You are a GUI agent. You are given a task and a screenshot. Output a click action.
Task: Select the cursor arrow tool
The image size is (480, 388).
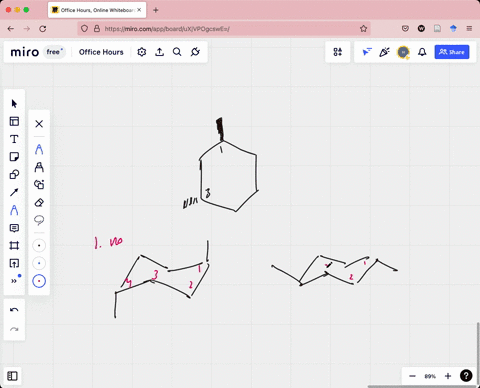tap(14, 104)
